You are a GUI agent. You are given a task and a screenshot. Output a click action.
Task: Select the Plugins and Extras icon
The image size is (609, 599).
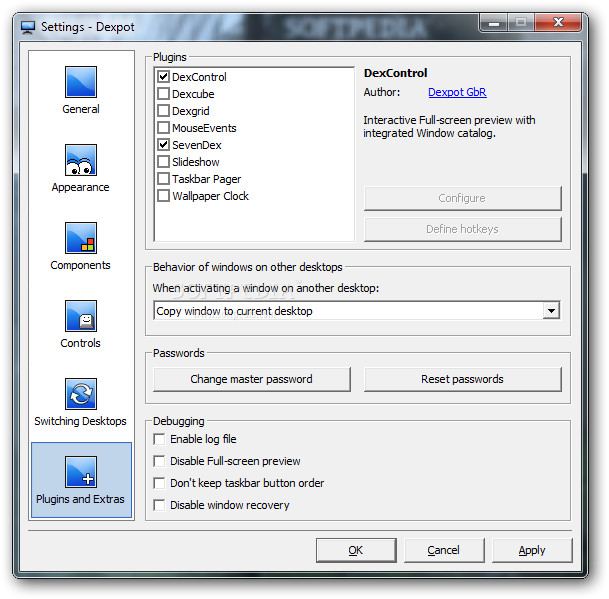pos(81,472)
